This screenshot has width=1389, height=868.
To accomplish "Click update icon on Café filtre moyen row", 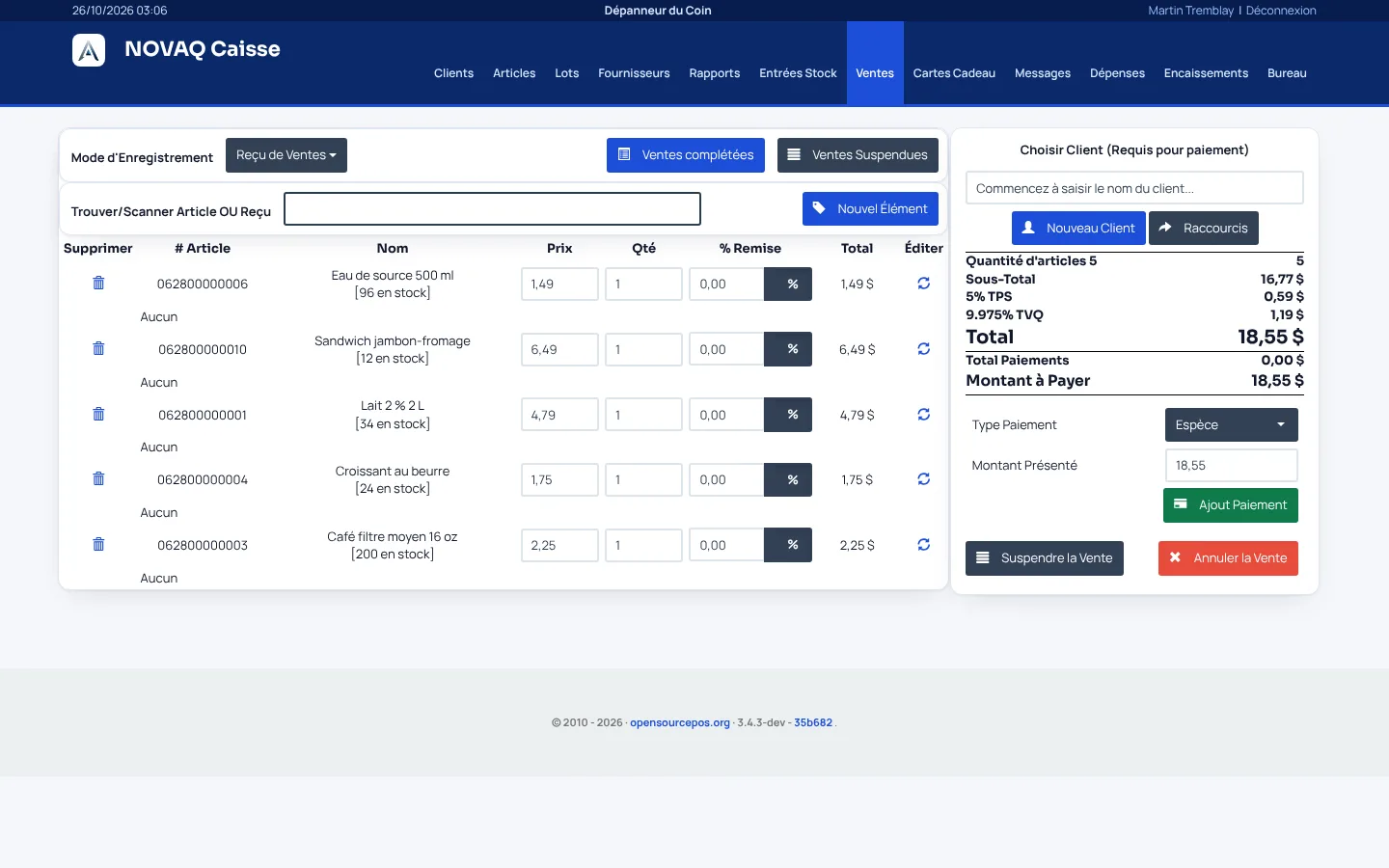I will [924, 545].
